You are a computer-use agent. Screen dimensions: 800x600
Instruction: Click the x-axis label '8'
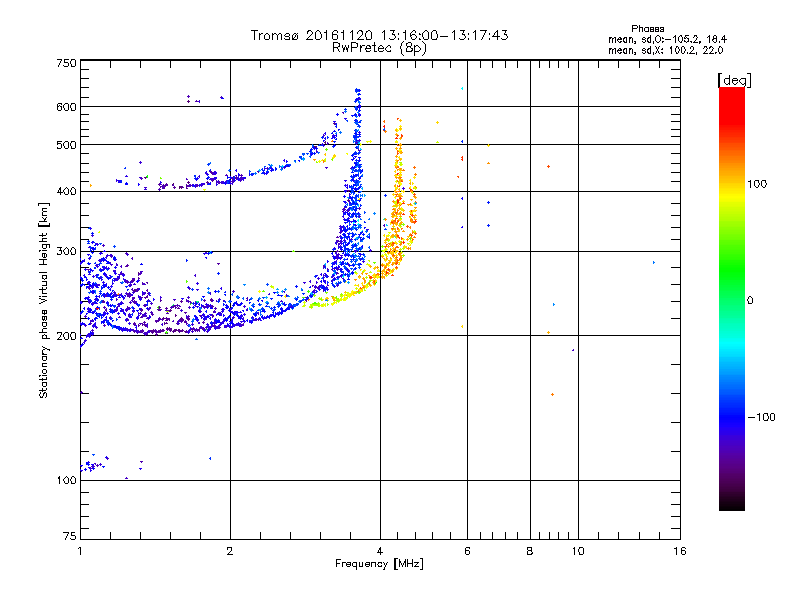click(530, 551)
